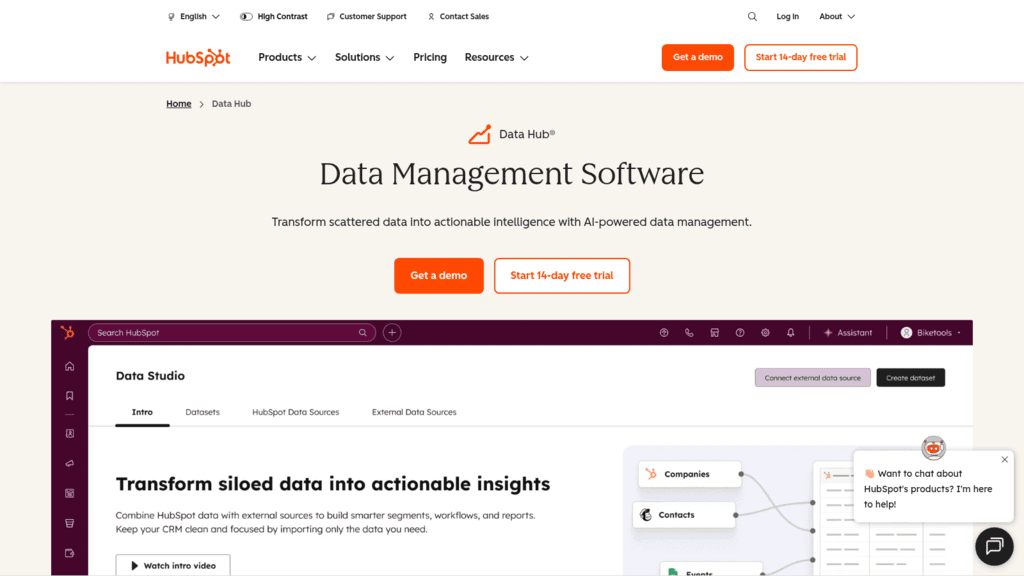Click the plus quick-create icon
The width and height of the screenshot is (1024, 576).
pyautogui.click(x=392, y=332)
